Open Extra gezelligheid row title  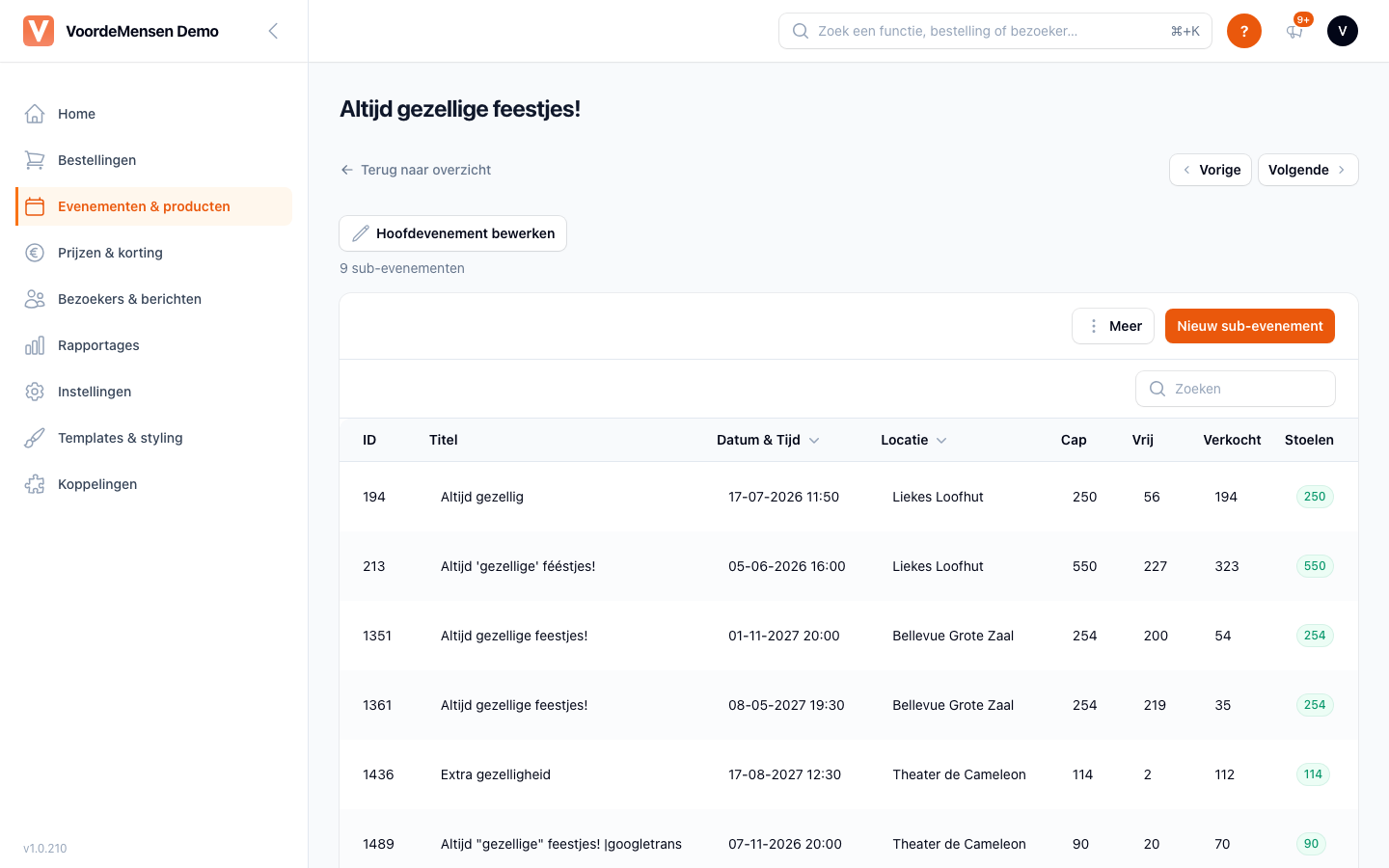pyautogui.click(x=496, y=774)
